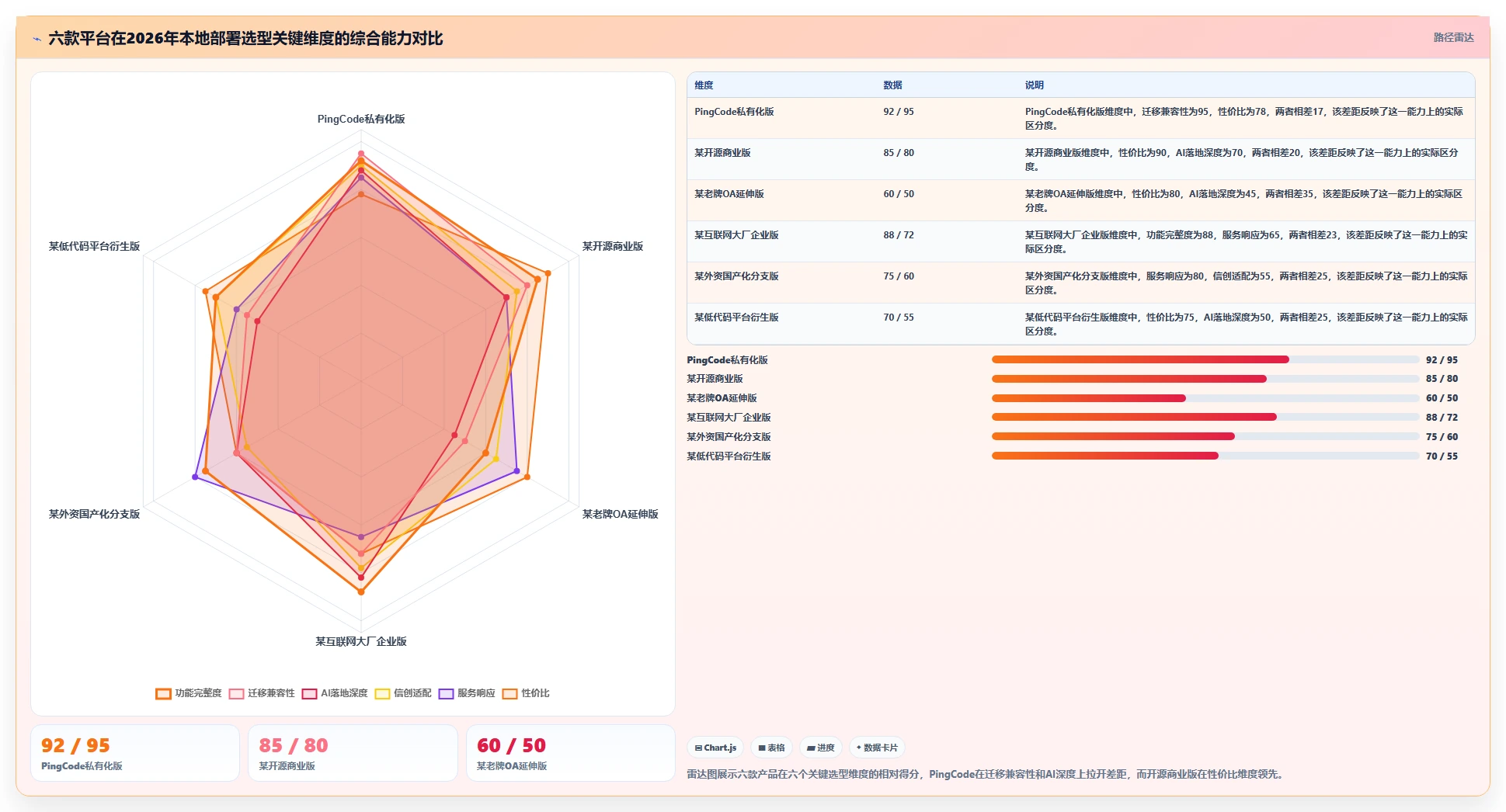Image resolution: width=1506 pixels, height=812 pixels.
Task: Select the 进度 chip
Action: (x=821, y=748)
